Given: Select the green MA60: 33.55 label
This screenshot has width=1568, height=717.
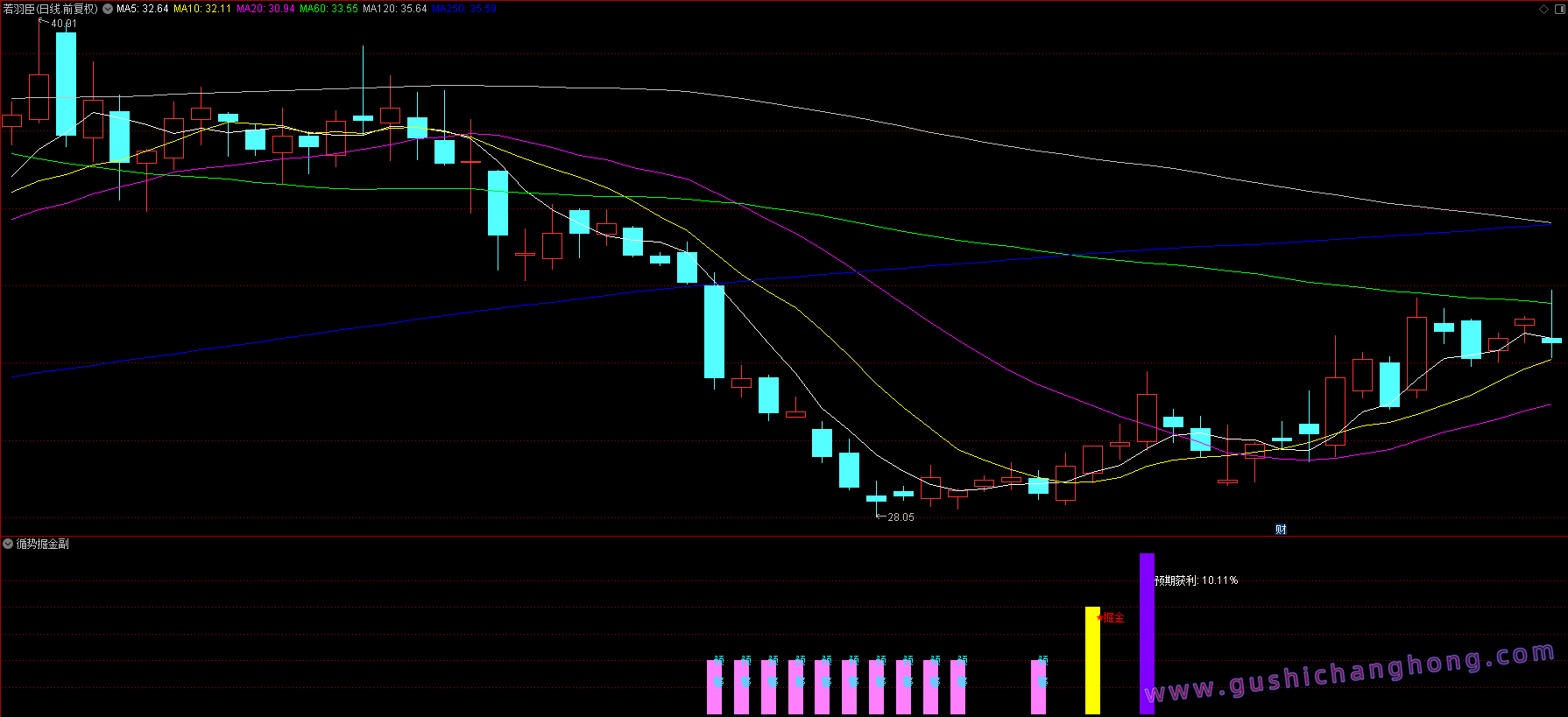Looking at the screenshot, I should (328, 9).
